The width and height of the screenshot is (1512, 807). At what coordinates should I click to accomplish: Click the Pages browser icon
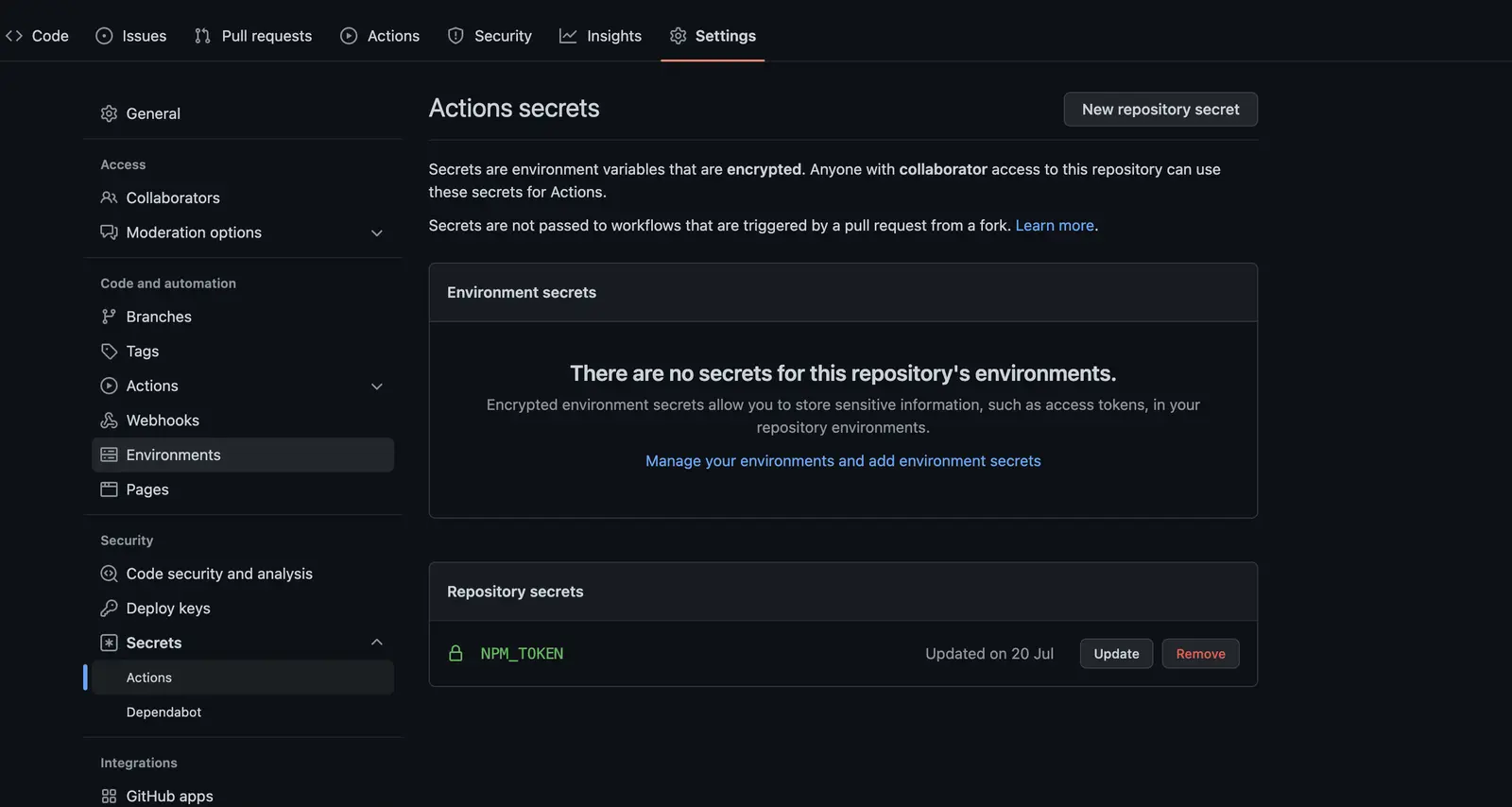point(109,489)
